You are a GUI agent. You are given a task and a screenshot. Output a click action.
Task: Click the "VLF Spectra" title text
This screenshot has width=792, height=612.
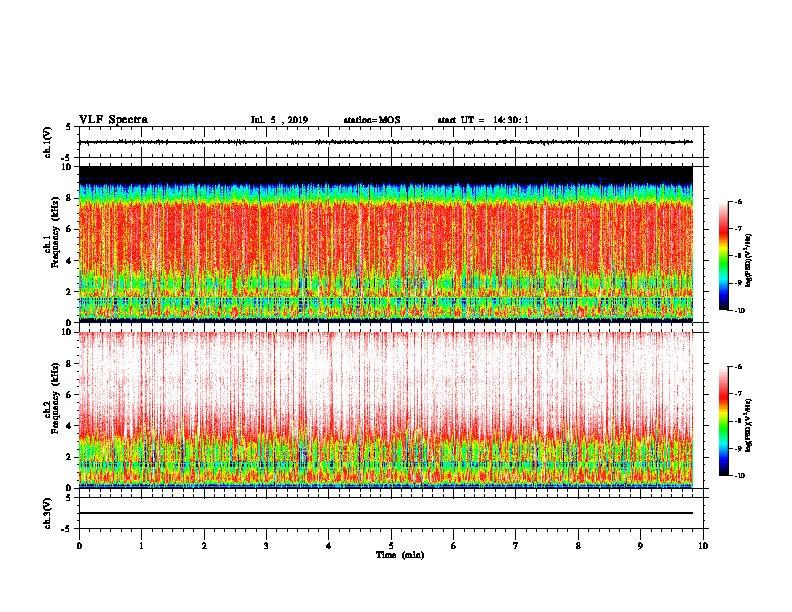point(113,120)
